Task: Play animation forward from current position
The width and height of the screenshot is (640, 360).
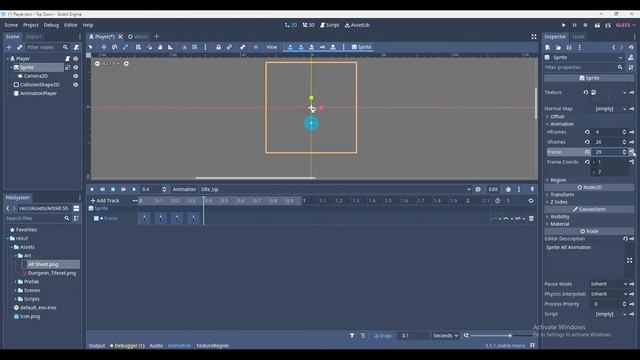Action: pyautogui.click(x=134, y=189)
